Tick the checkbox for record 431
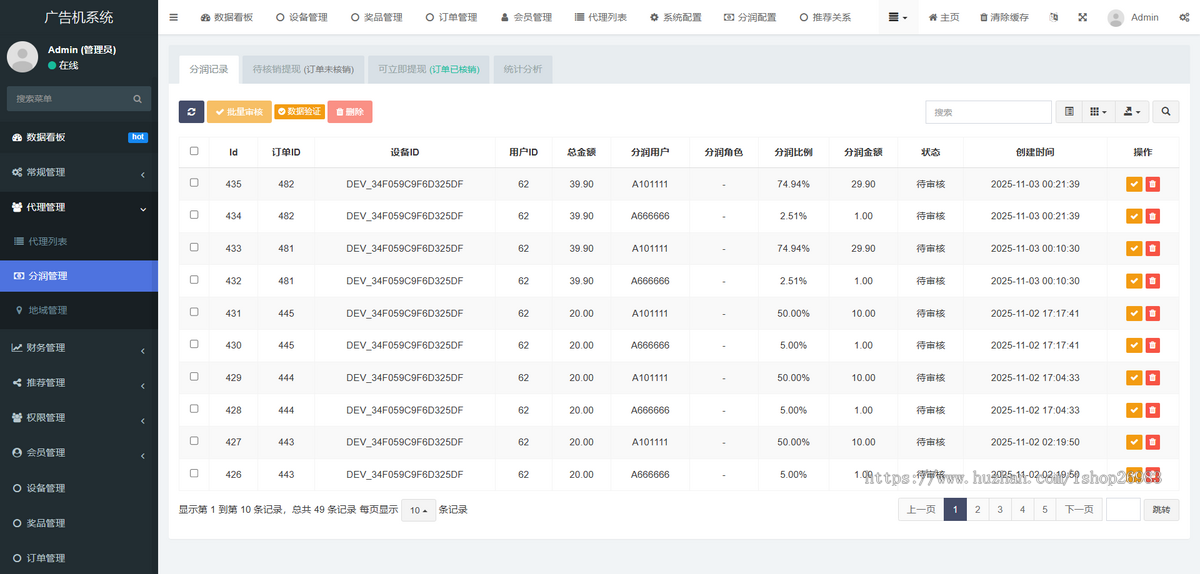 click(194, 312)
